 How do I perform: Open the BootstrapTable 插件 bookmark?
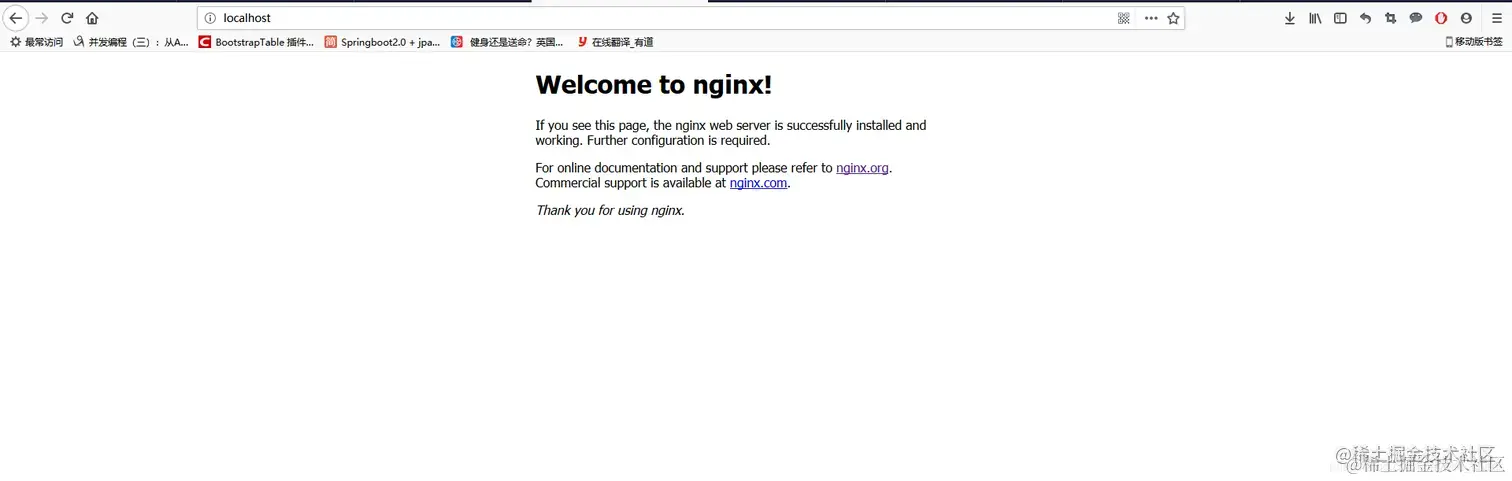tap(256, 42)
